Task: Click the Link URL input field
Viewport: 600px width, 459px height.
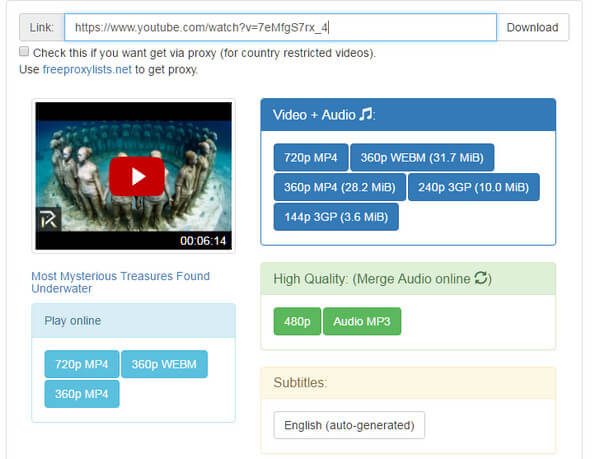Action: 280,28
